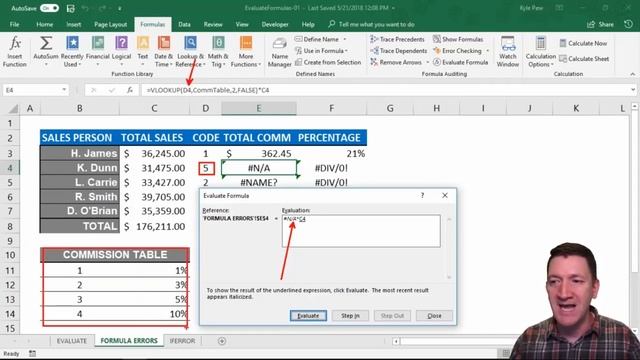The image size is (640, 360).
Task: Click Calculate Sheet
Action: [584, 59]
